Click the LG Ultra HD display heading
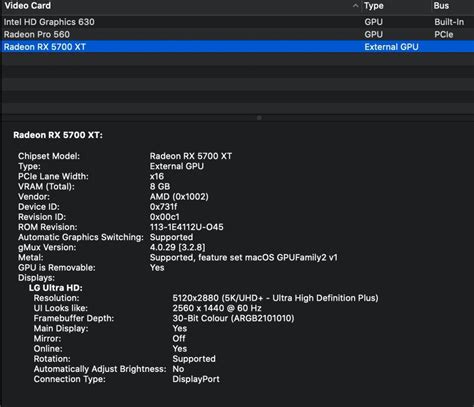 [x=55, y=288]
